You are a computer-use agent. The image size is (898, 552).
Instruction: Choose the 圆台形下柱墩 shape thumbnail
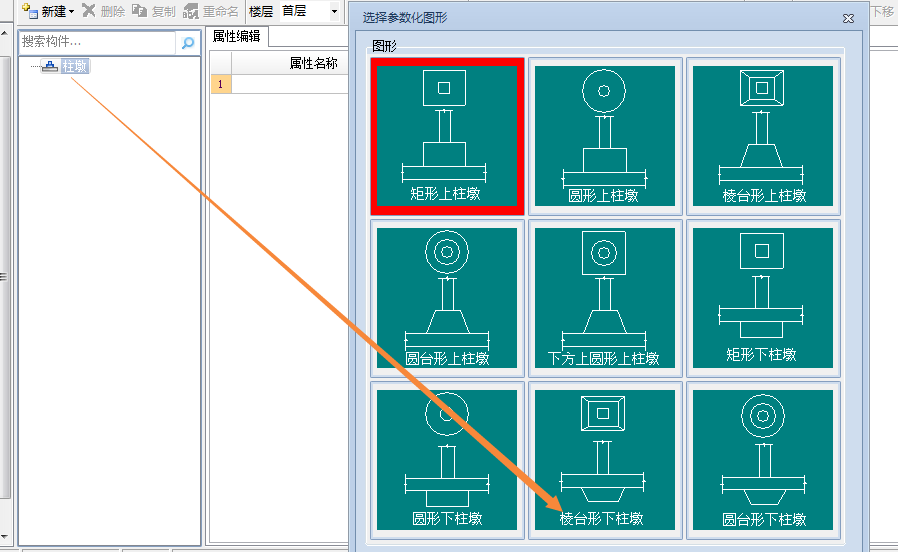[763, 460]
